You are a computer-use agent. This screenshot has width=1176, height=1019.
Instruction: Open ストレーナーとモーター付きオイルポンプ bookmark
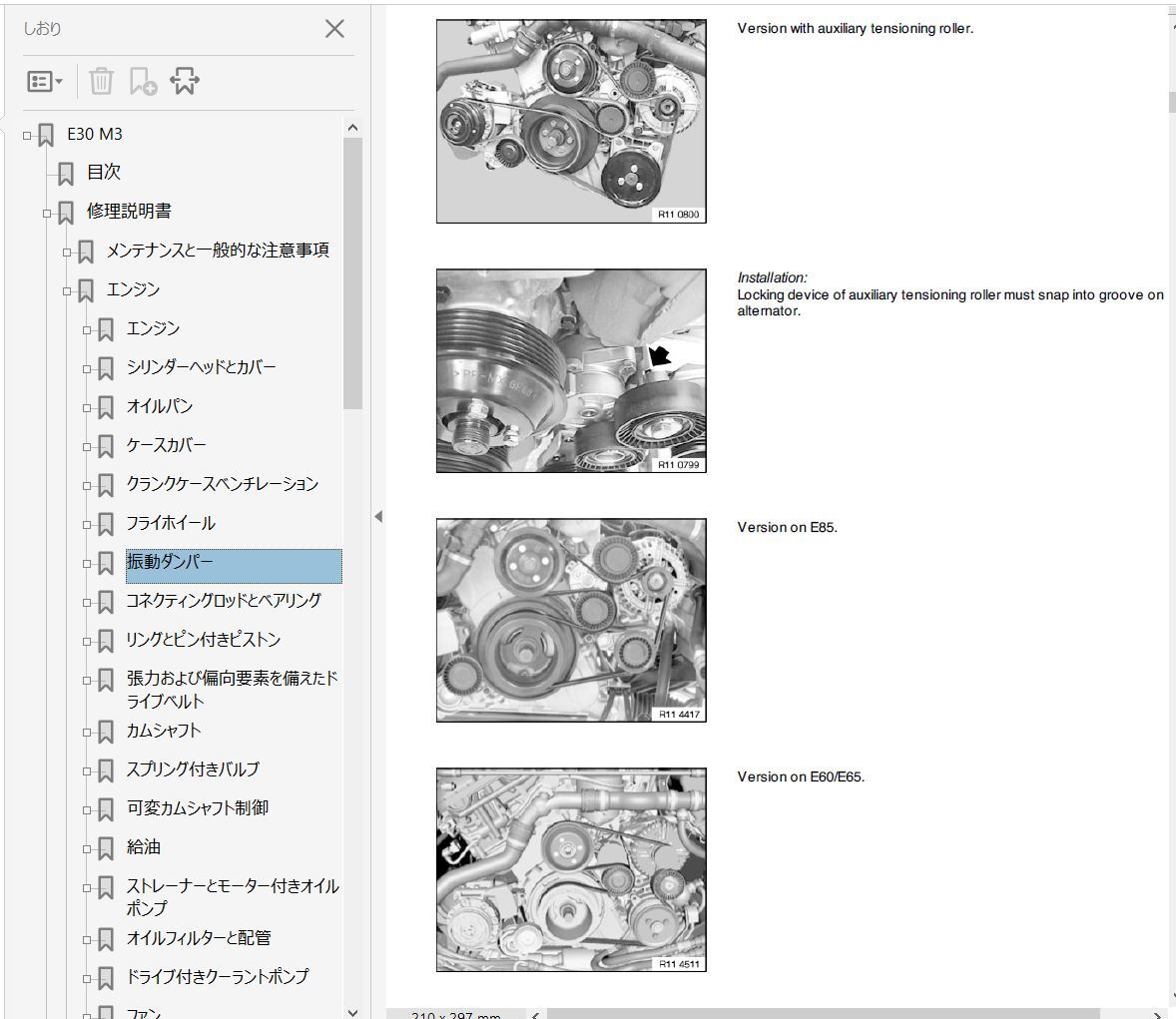[233, 896]
